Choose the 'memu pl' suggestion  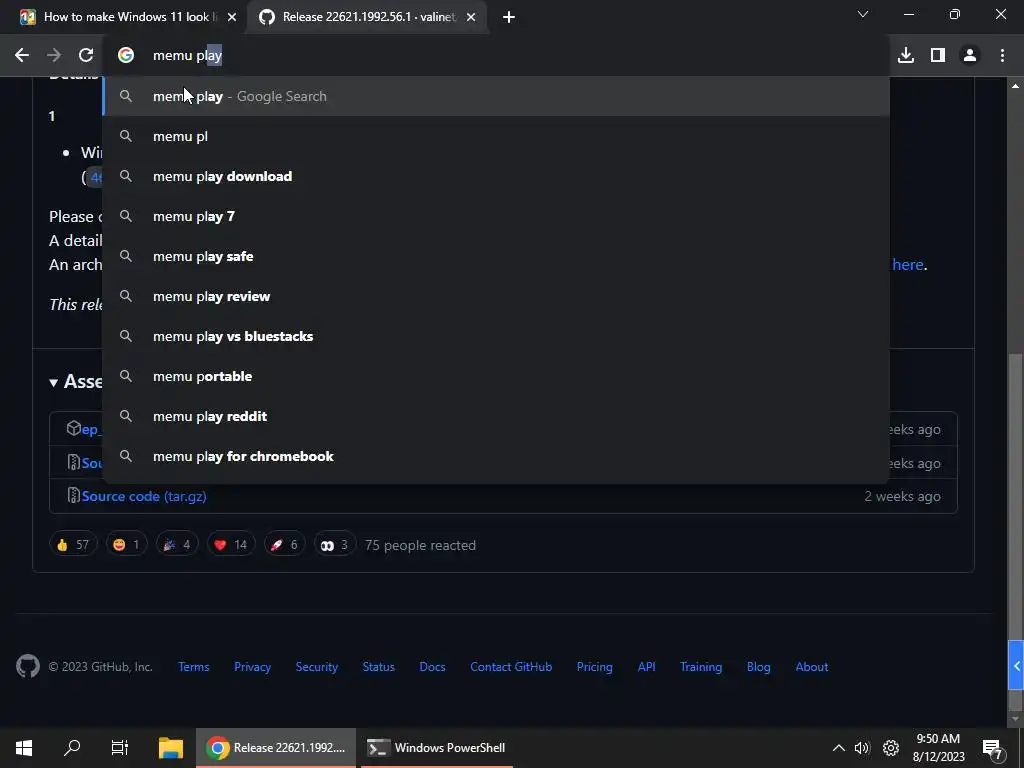[496, 136]
